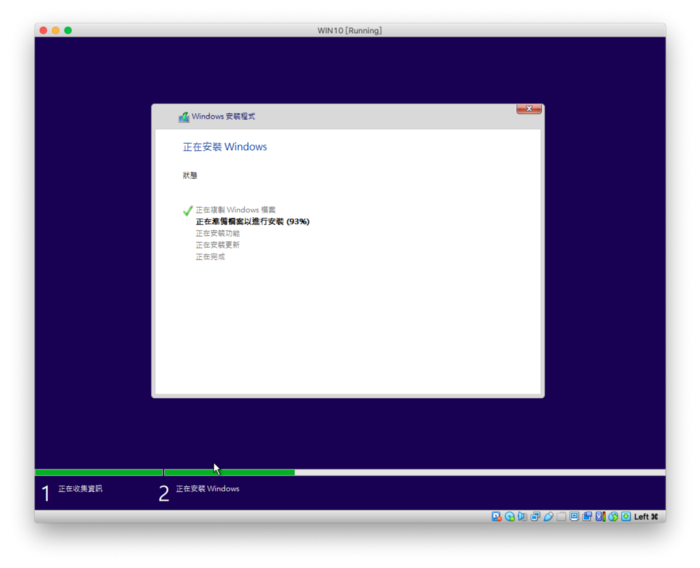Click the 93% installation step text
700x568 pixels.
click(252, 221)
